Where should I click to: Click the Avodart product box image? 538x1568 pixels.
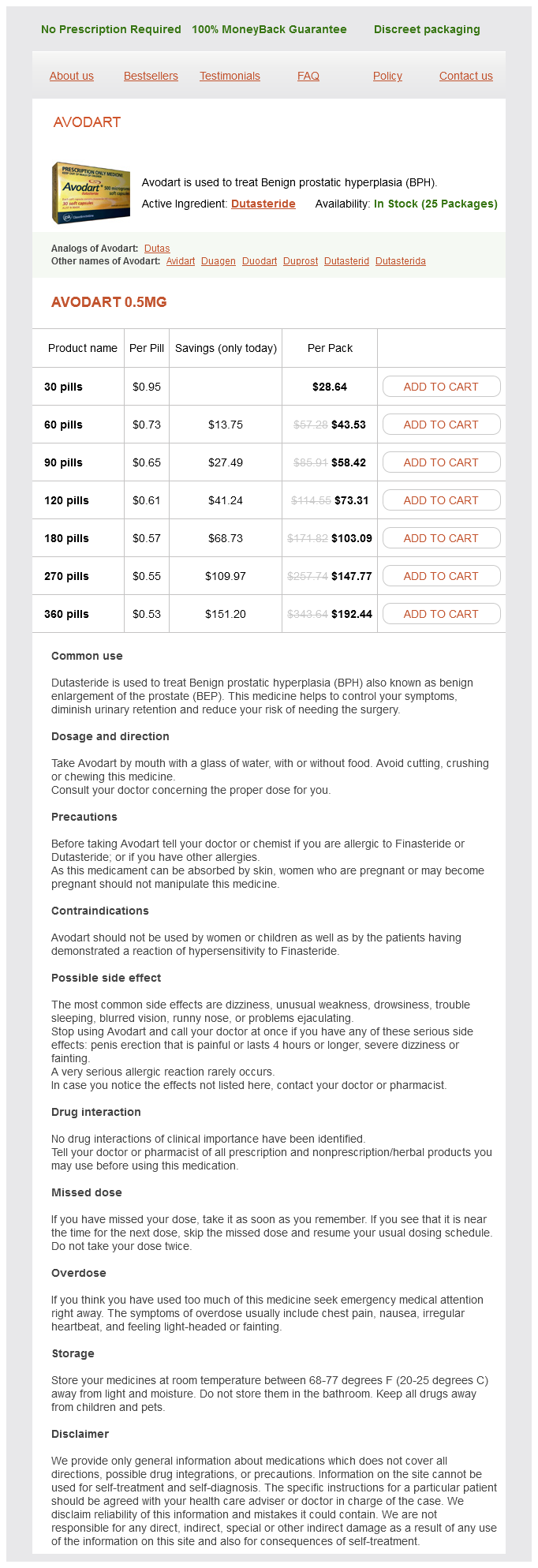pos(91,193)
